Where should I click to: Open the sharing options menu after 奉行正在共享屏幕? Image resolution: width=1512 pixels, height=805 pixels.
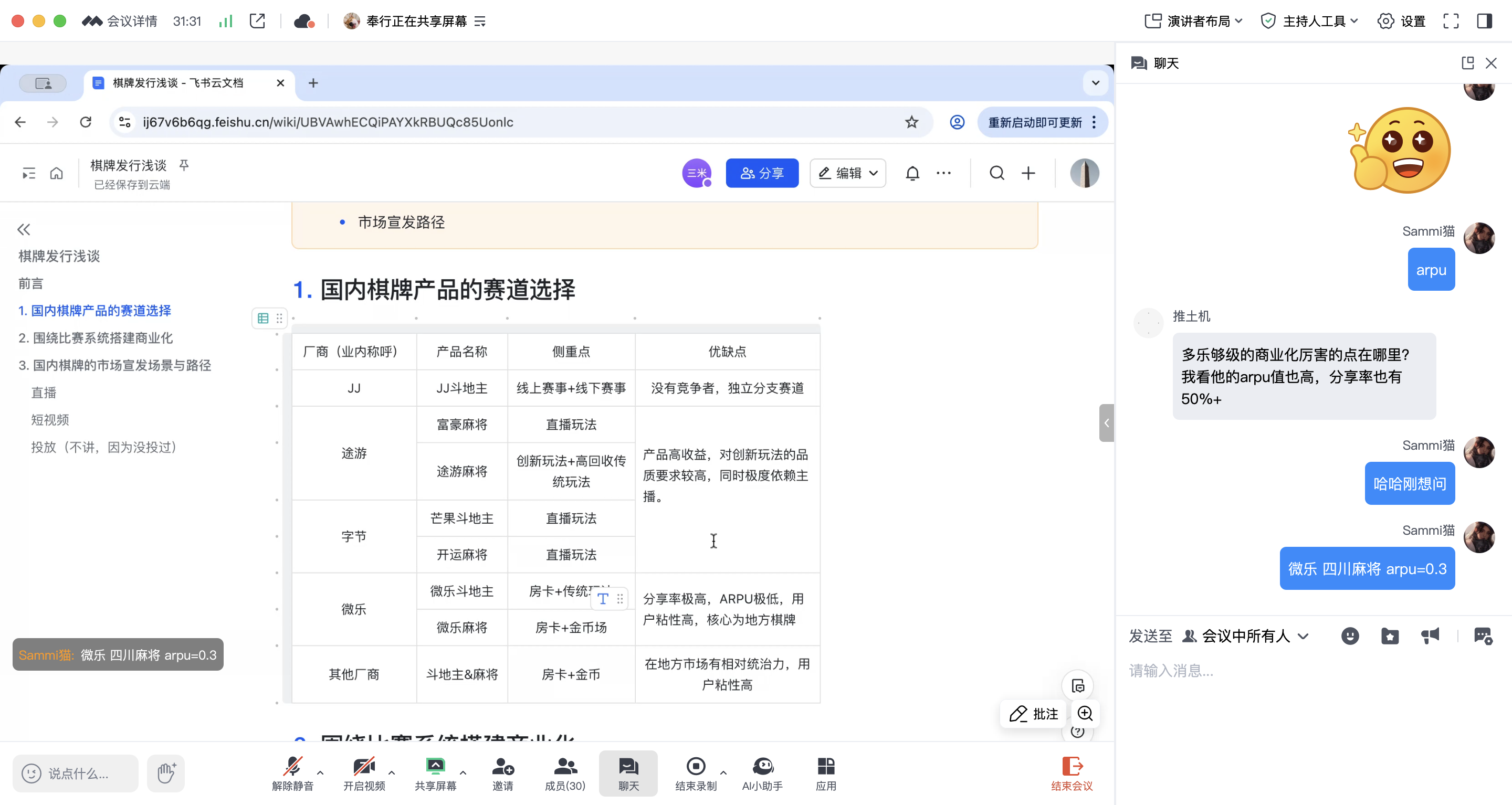pos(480,21)
